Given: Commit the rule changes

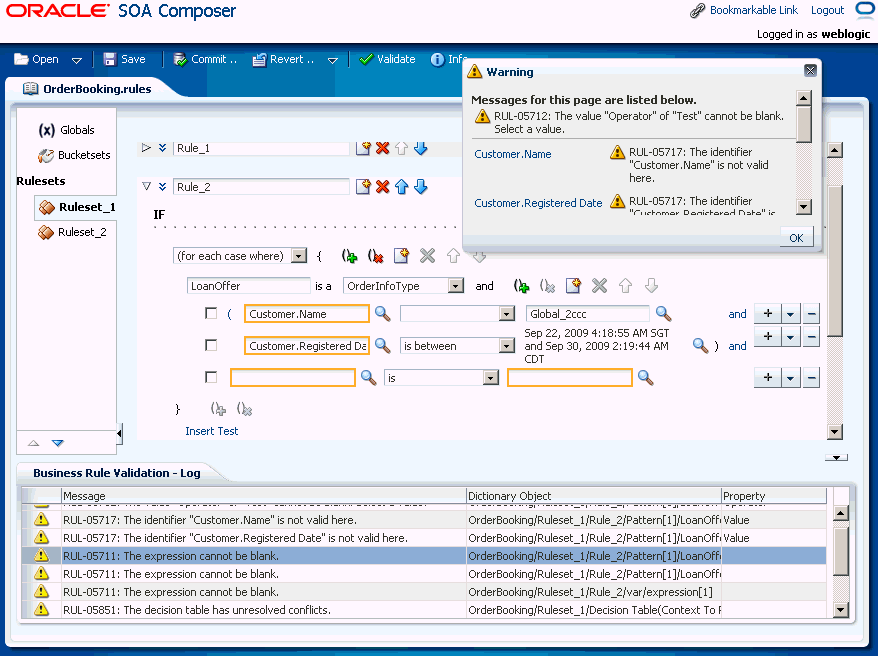Looking at the screenshot, I should [205, 59].
